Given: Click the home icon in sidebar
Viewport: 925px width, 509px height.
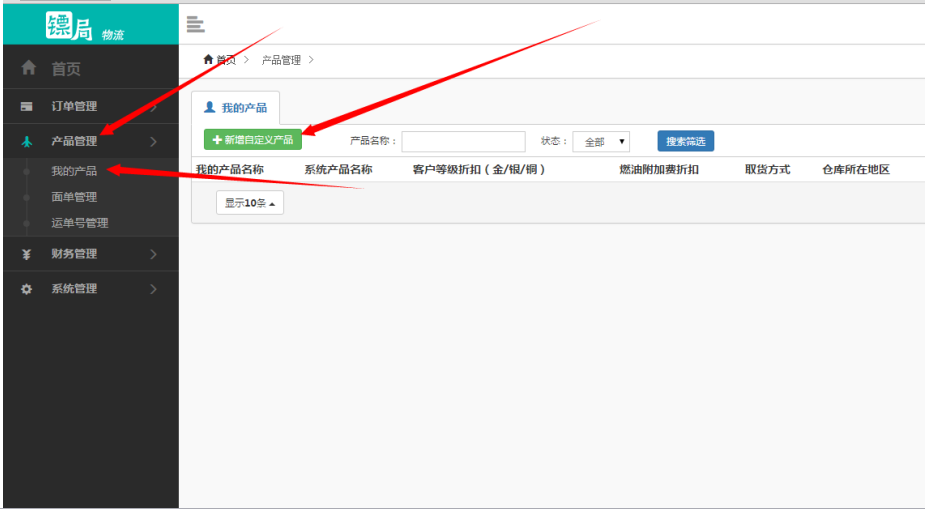Looking at the screenshot, I should [x=28, y=68].
